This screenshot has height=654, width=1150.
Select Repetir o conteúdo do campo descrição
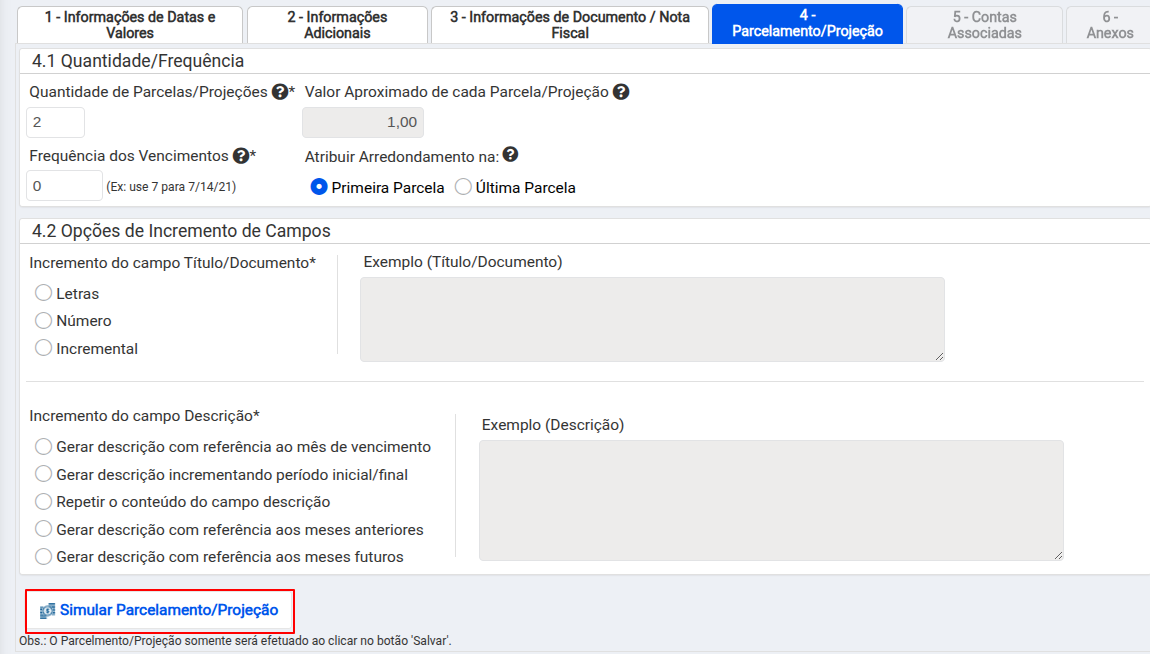tap(43, 501)
